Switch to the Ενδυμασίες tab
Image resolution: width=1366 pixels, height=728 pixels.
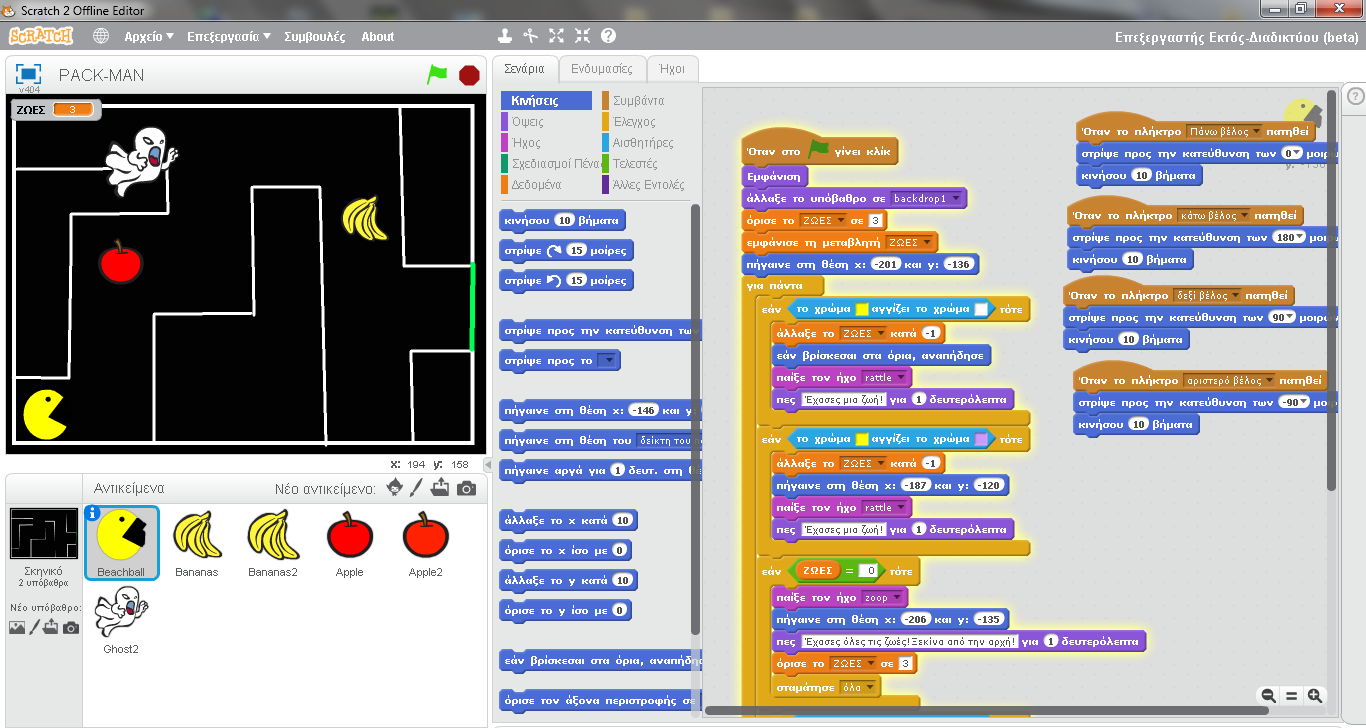coord(602,69)
